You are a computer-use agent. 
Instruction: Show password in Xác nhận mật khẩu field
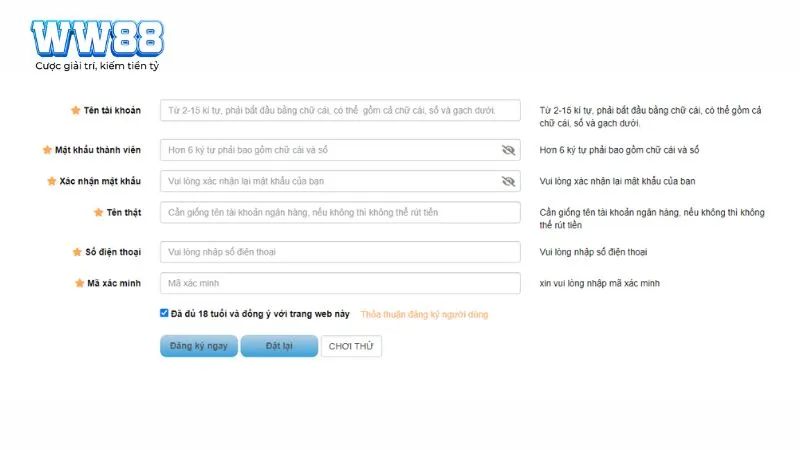[508, 181]
